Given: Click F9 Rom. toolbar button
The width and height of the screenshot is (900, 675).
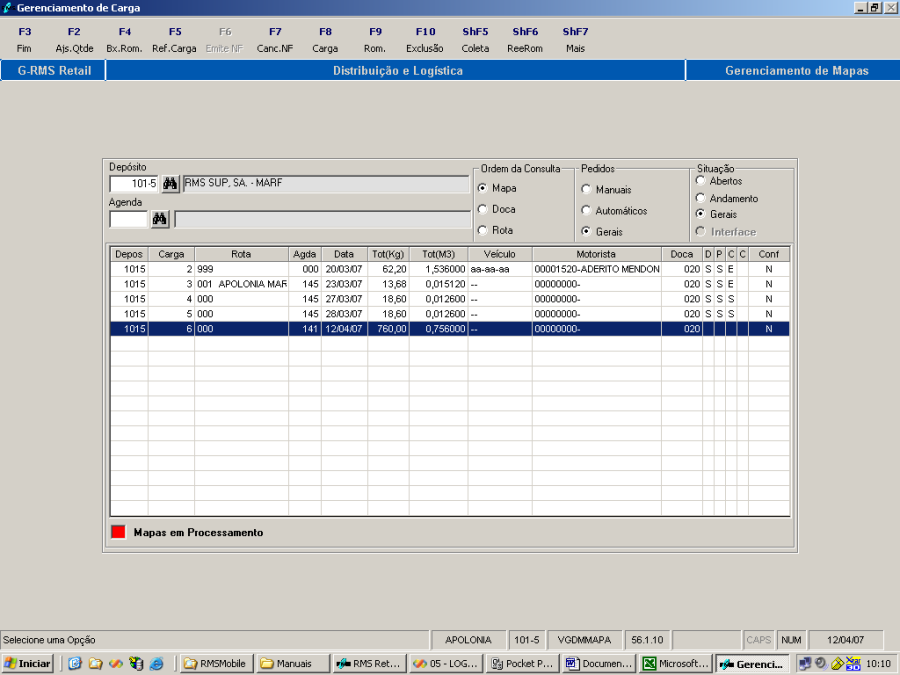Looking at the screenshot, I should 375,40.
